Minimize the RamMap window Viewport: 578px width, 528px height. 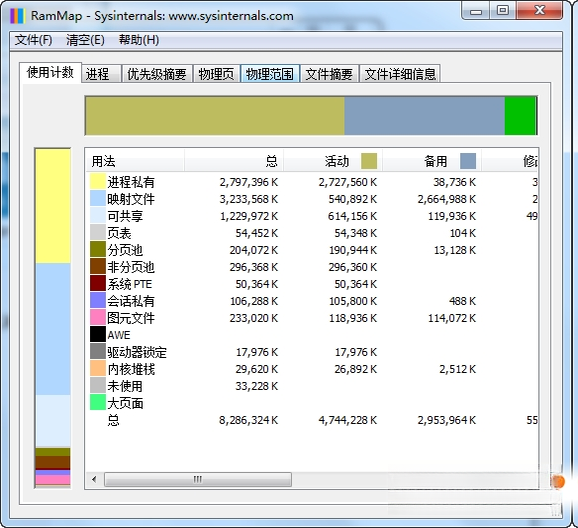[476, 11]
